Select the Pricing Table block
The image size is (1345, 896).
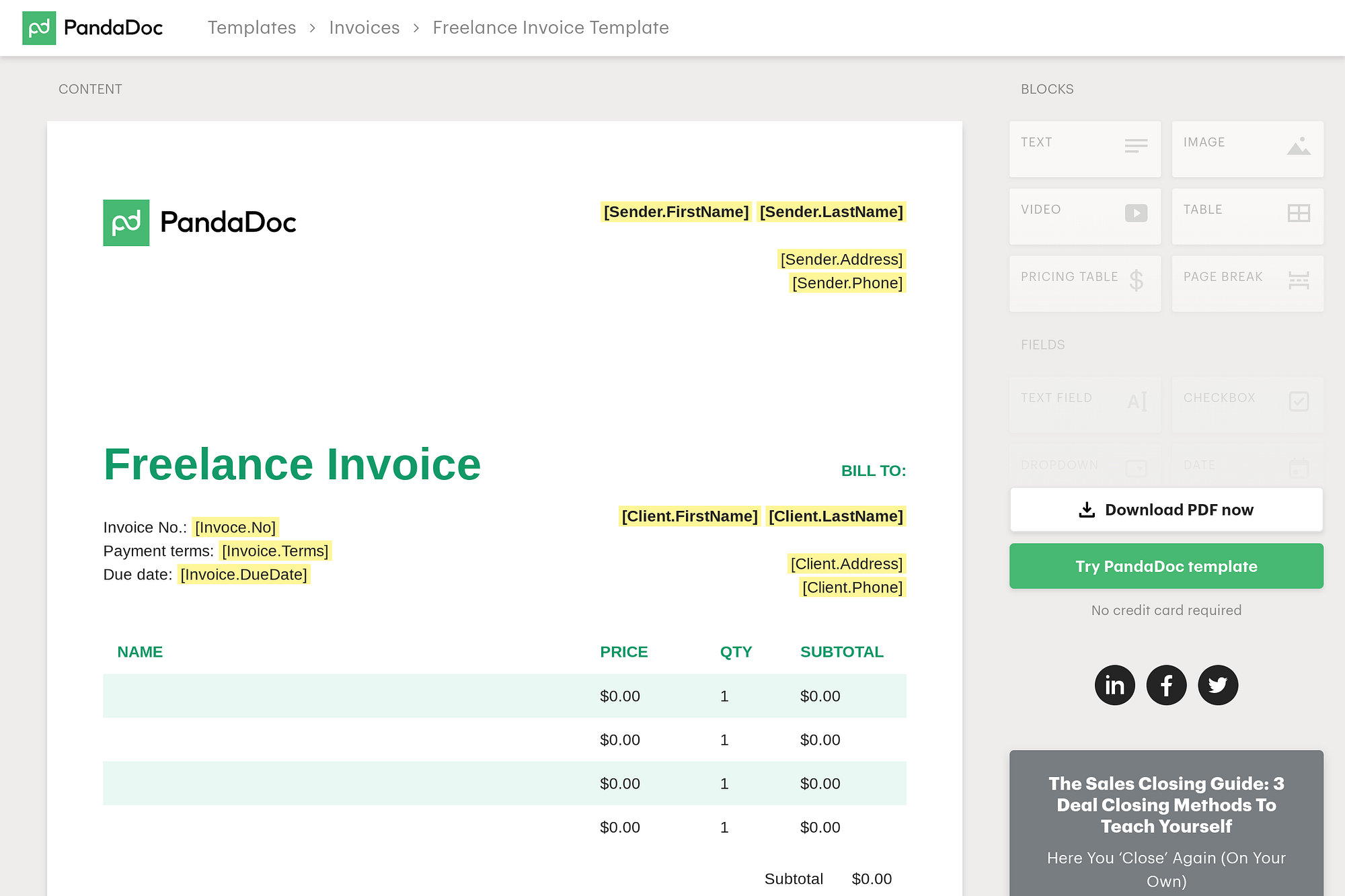(1085, 284)
